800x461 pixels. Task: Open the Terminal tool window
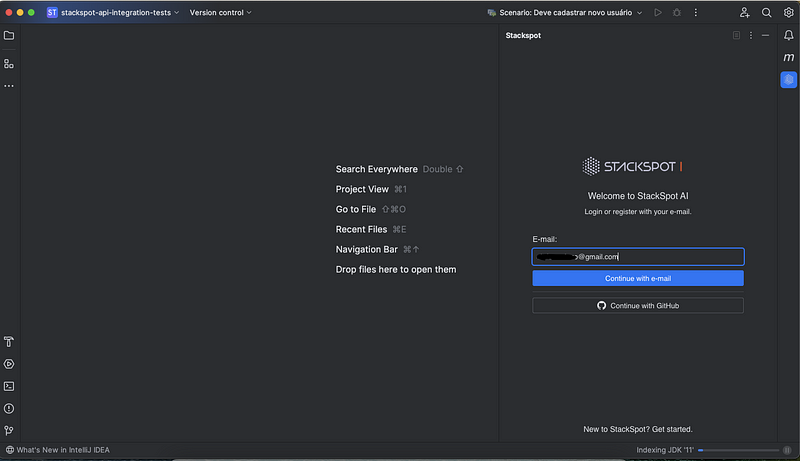[x=9, y=387]
